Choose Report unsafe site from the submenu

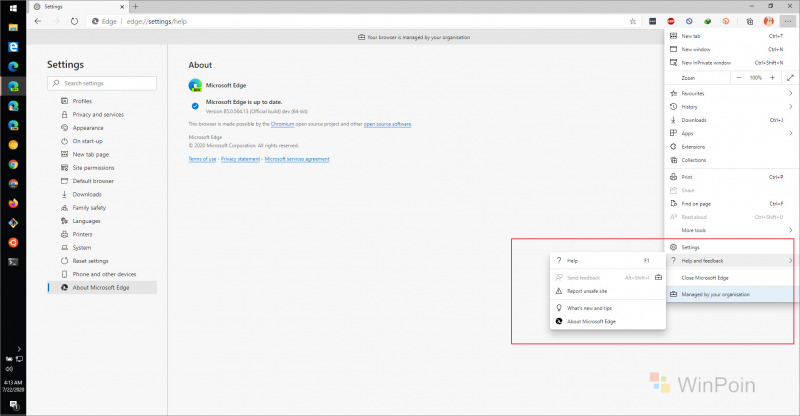[x=608, y=291]
